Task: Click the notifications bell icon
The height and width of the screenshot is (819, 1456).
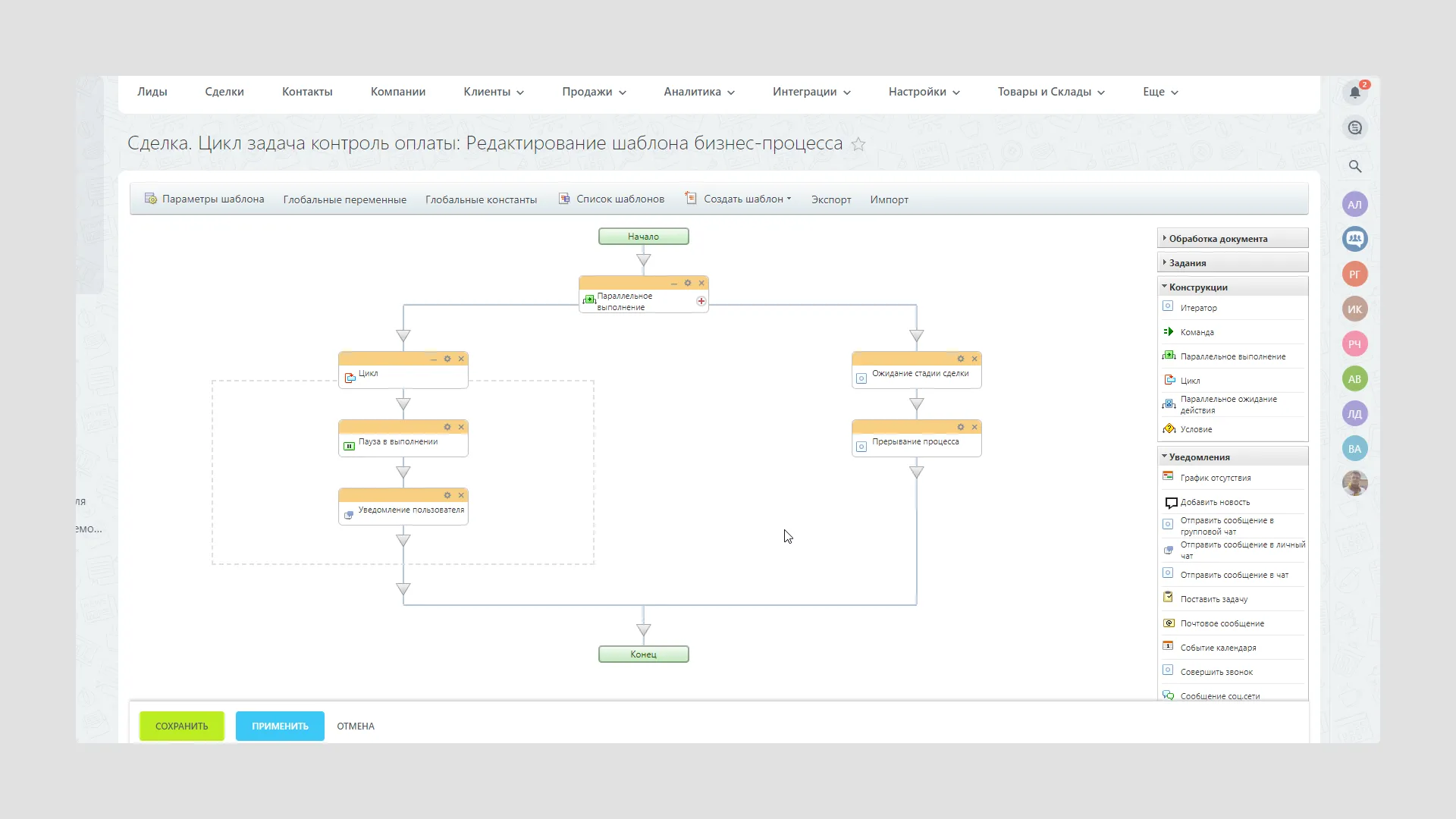Action: [x=1355, y=93]
